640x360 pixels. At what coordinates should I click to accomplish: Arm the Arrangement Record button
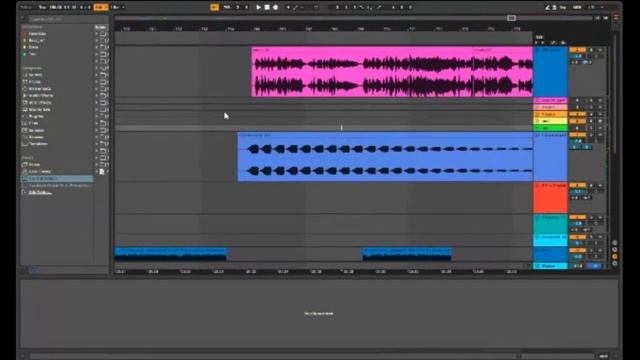[276, 7]
